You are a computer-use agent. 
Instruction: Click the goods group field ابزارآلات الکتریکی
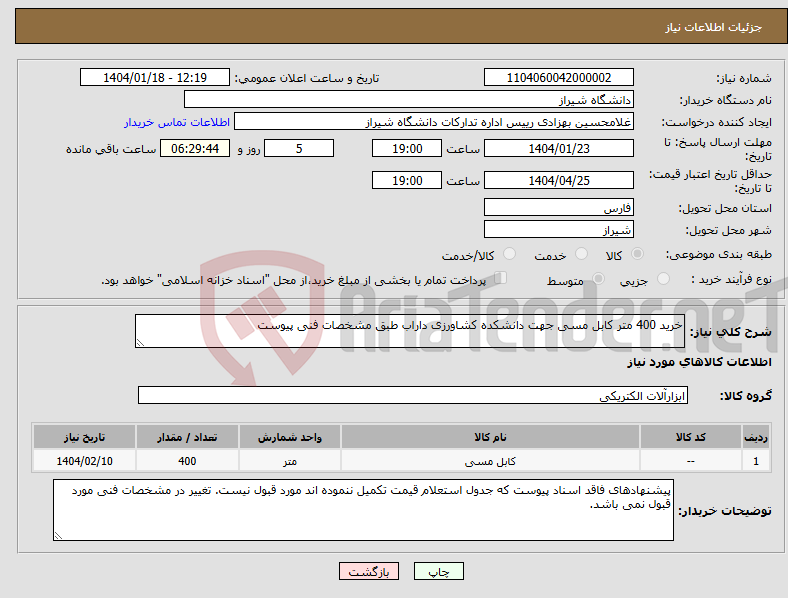click(413, 395)
